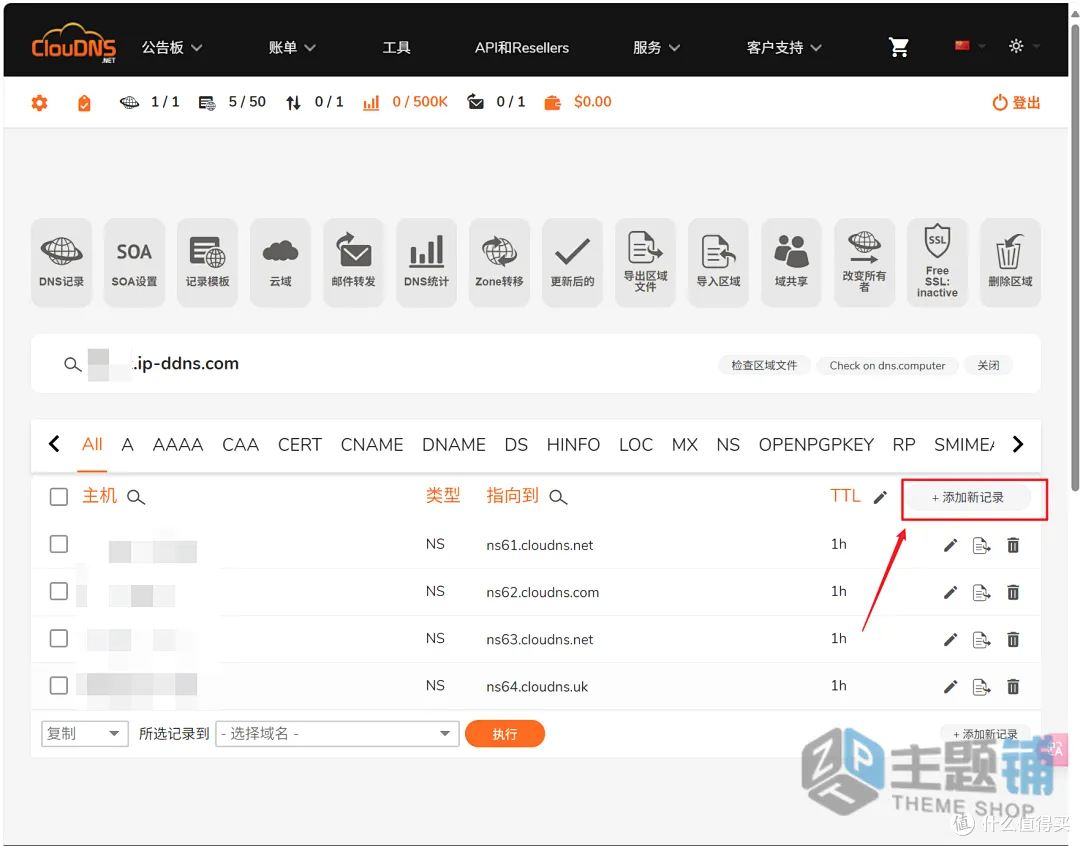View DNS统计 statistics

(426, 262)
